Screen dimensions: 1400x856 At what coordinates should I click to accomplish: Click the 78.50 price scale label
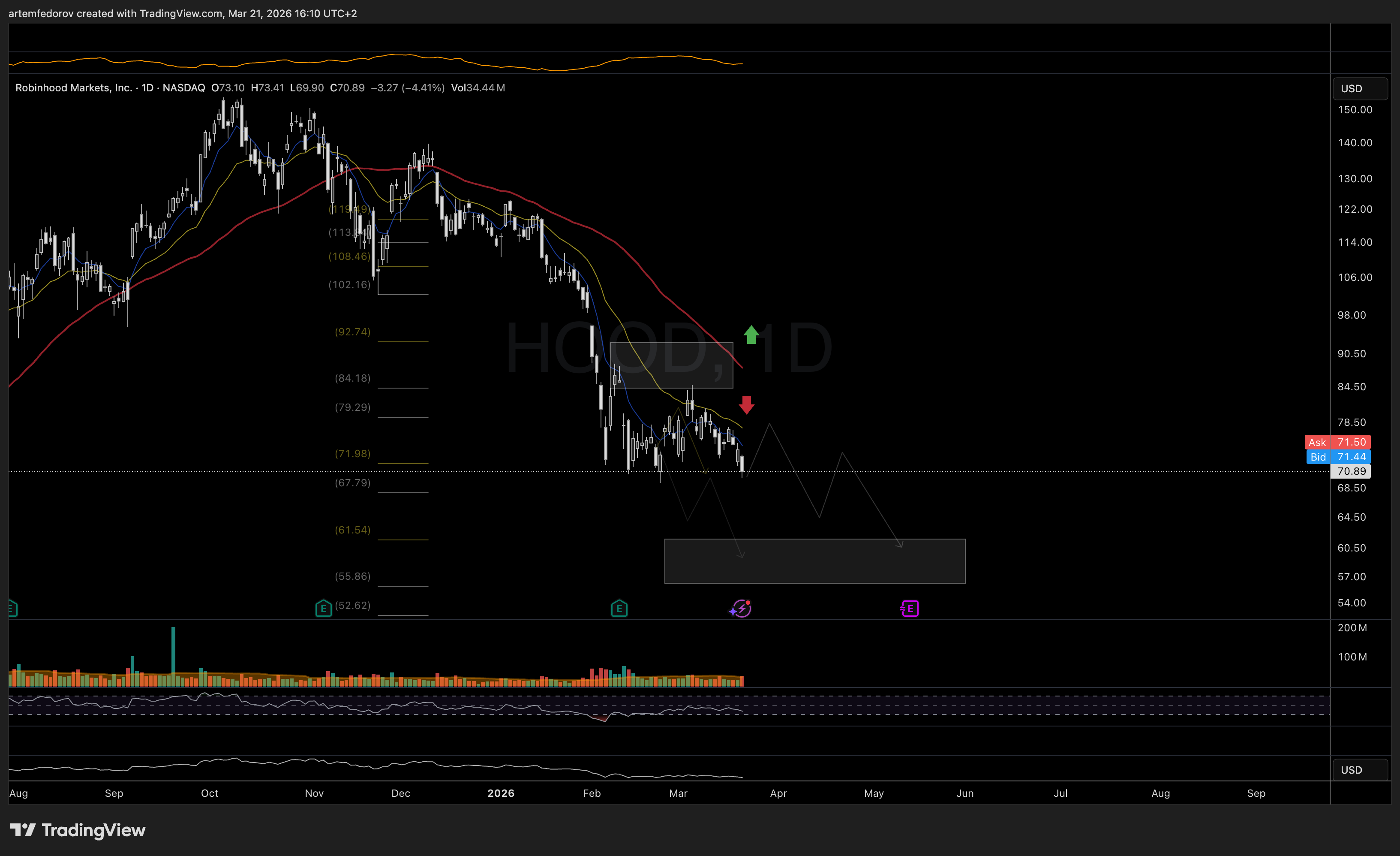1352,422
